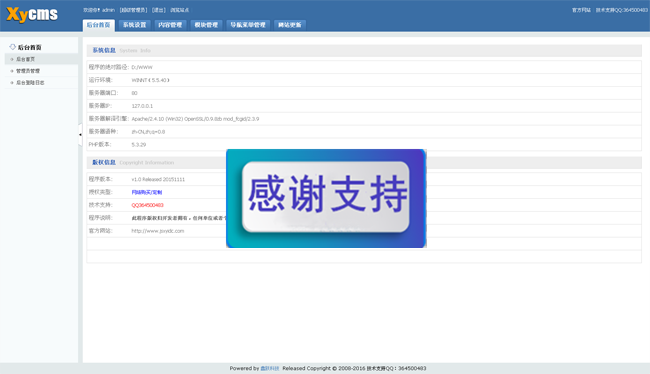The image size is (650, 374).
Task: Open the 系统设置 tab
Action: (134, 25)
